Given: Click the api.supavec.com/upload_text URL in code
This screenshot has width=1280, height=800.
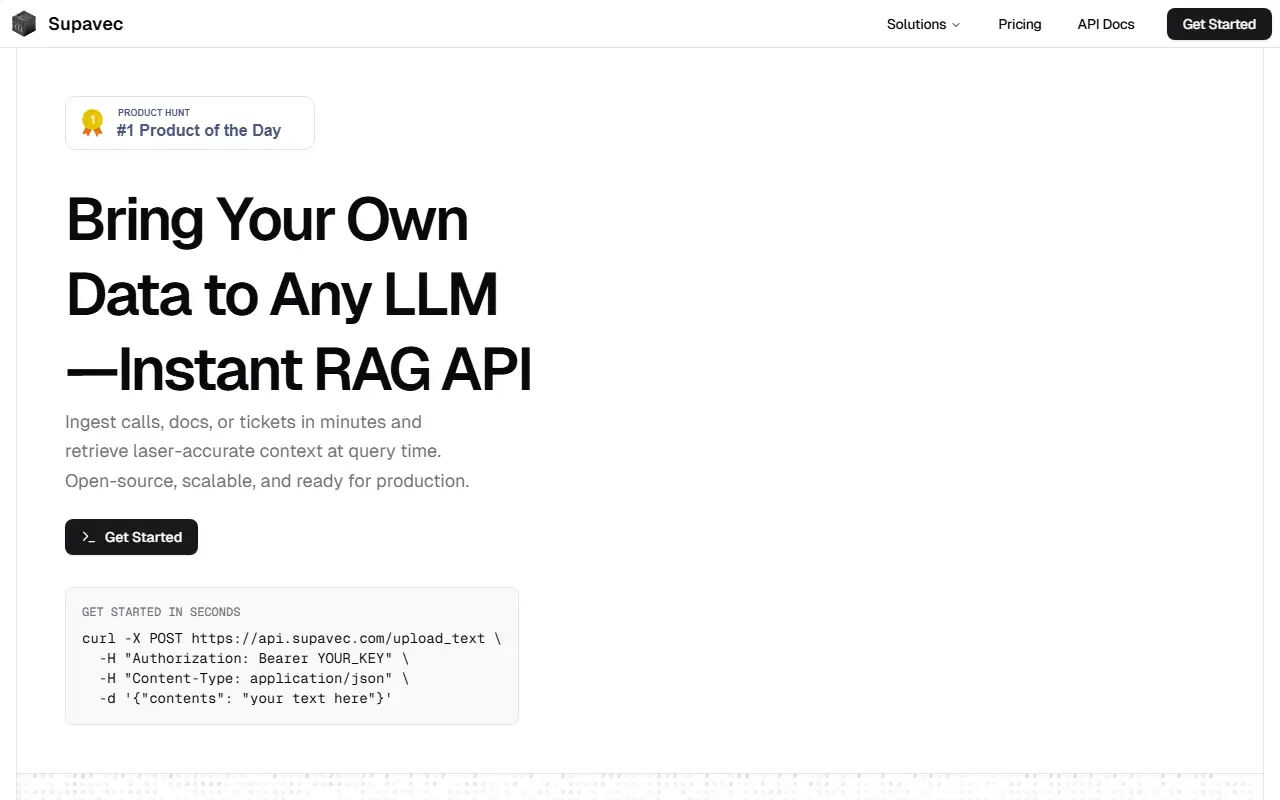Looking at the screenshot, I should coord(338,638).
